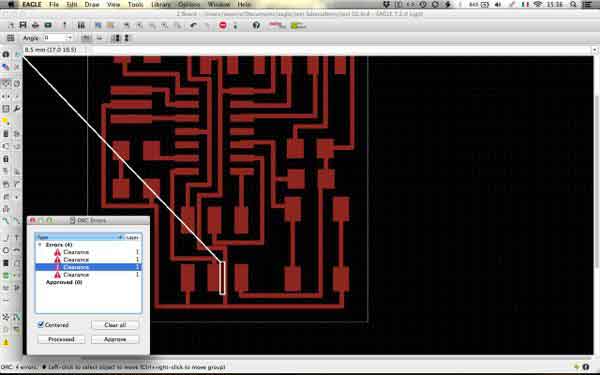Open the Window menu

219,4
